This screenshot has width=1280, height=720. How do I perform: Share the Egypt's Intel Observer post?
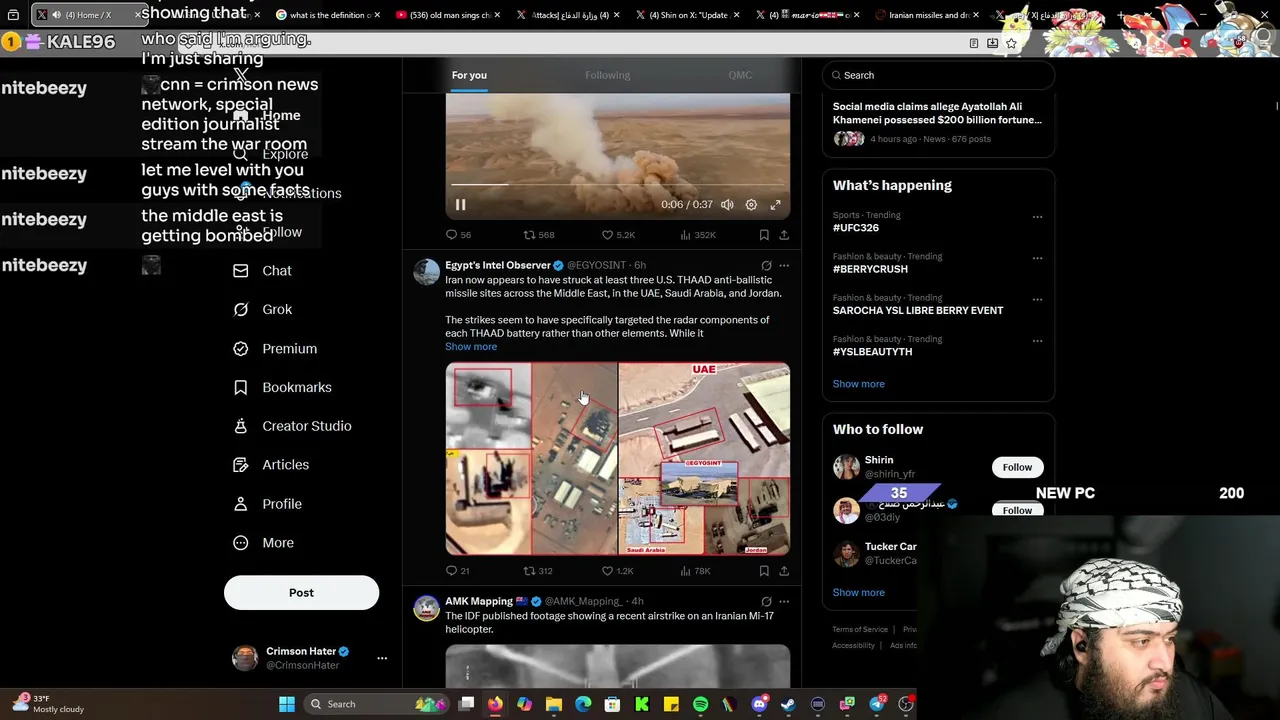[x=784, y=571]
